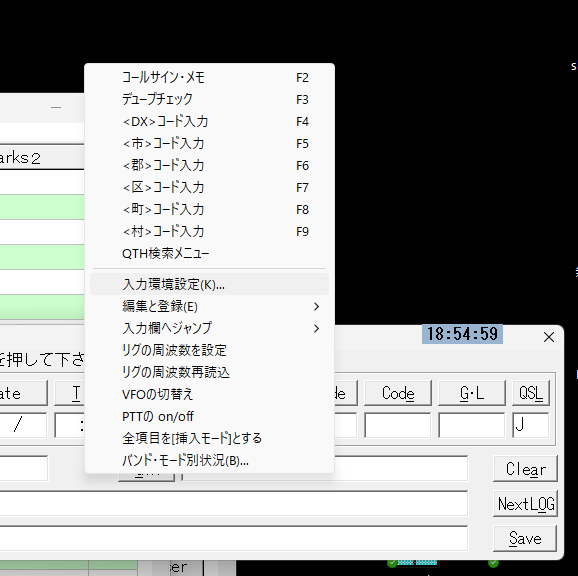
Task: Select VFOの切替え menu item
Action: point(209,394)
